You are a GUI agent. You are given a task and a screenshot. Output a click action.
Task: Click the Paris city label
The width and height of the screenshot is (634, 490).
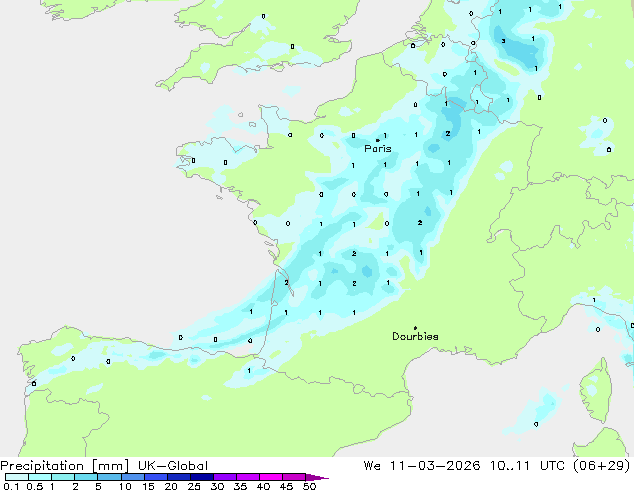[378, 149]
